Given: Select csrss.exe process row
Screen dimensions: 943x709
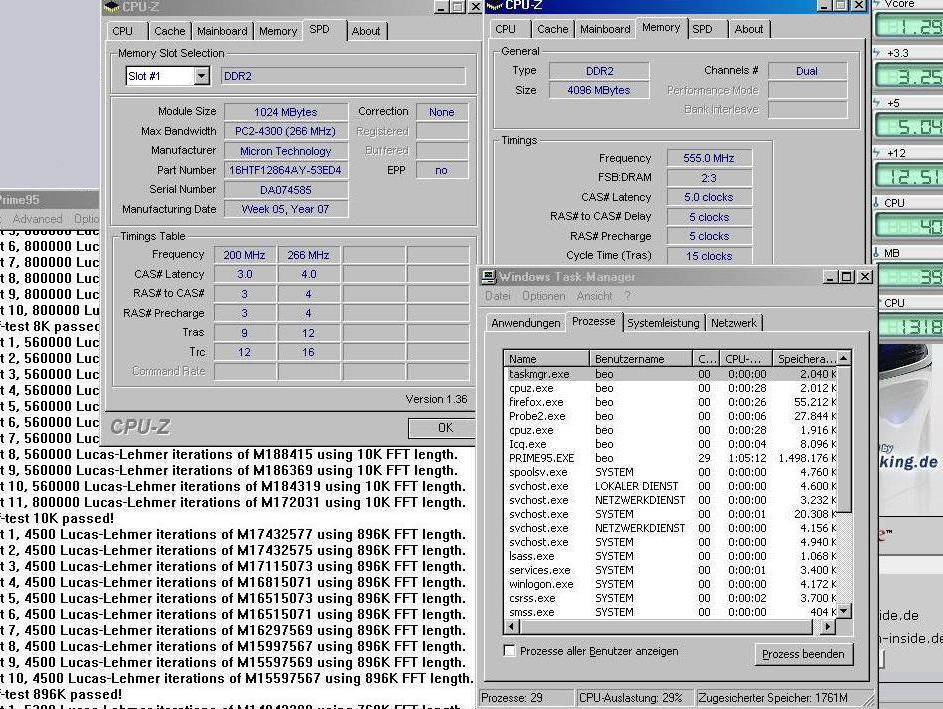Looking at the screenshot, I should 671,598.
